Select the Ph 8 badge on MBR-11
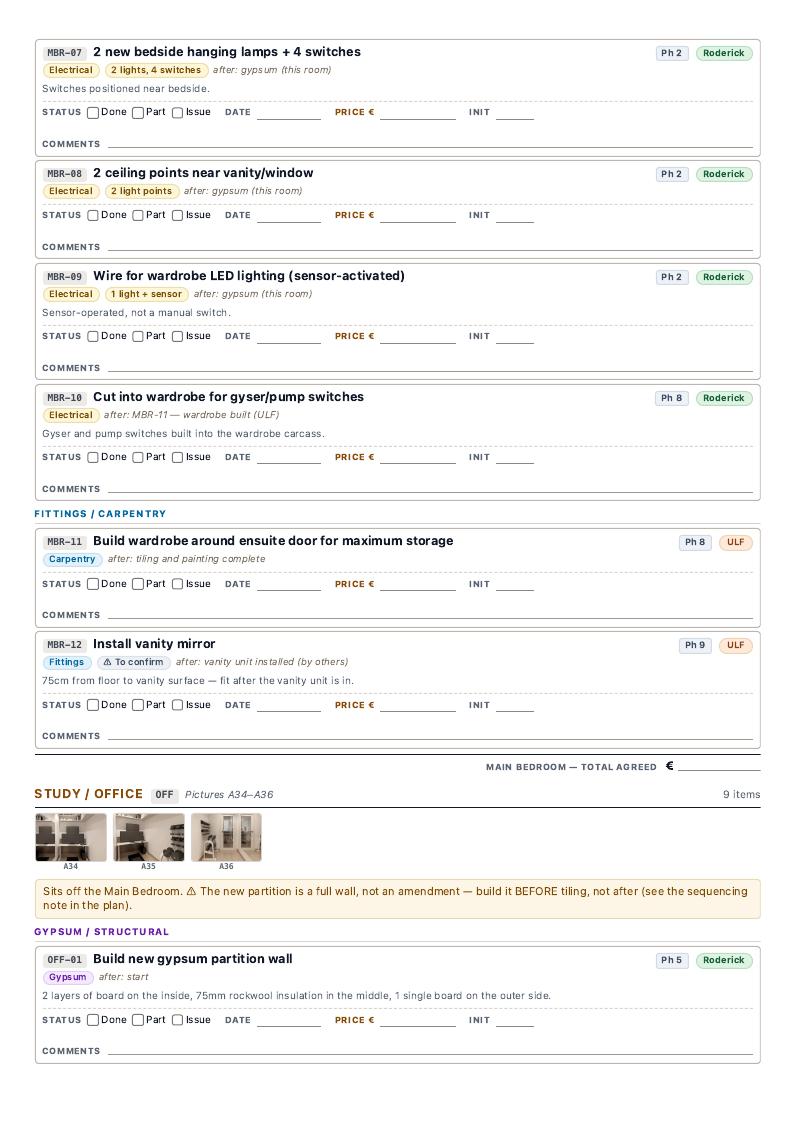Screen dimensions: 795x1124 pyautogui.click(x=695, y=542)
